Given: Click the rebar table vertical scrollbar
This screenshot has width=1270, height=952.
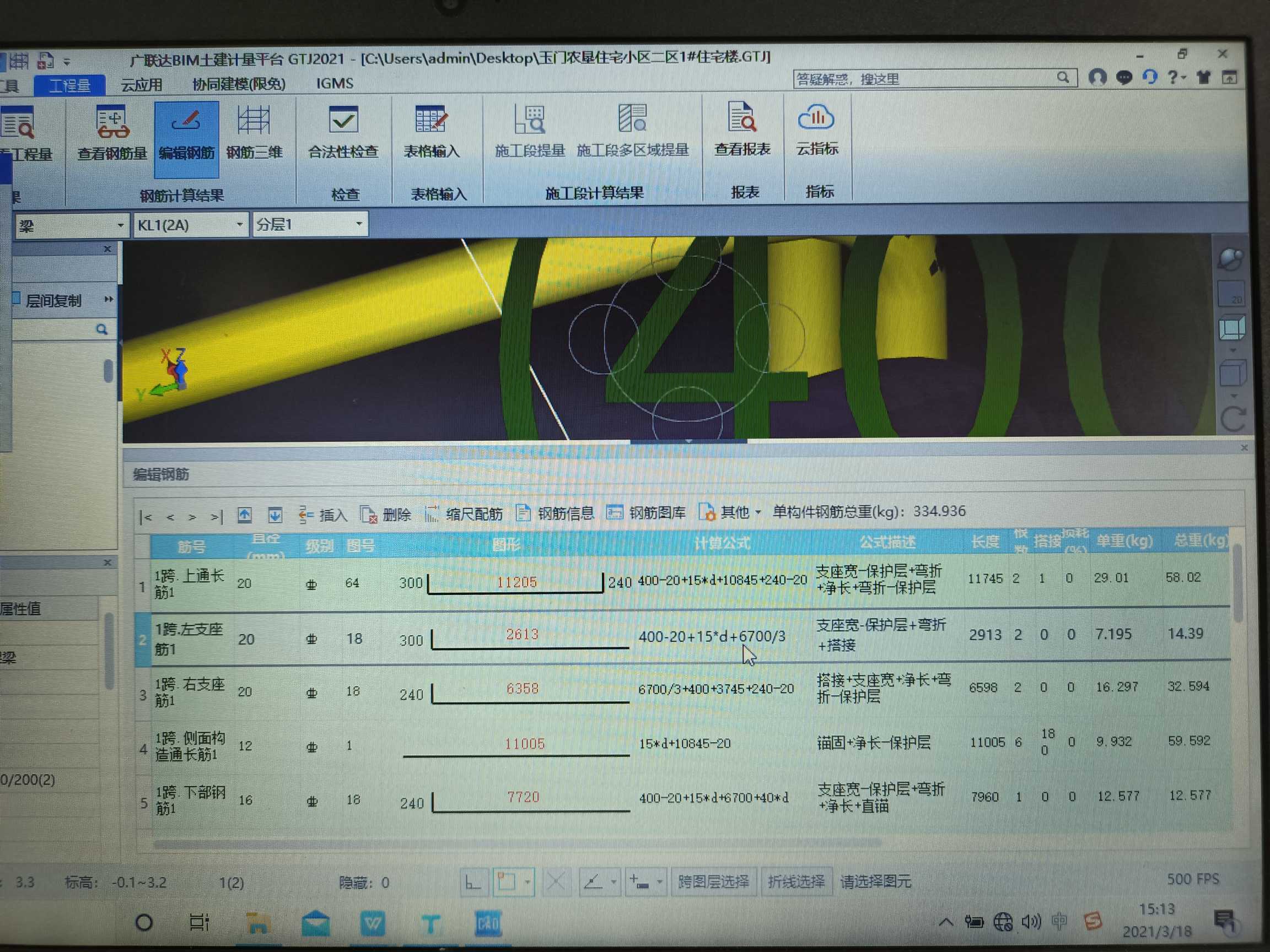Looking at the screenshot, I should coord(1237,583).
